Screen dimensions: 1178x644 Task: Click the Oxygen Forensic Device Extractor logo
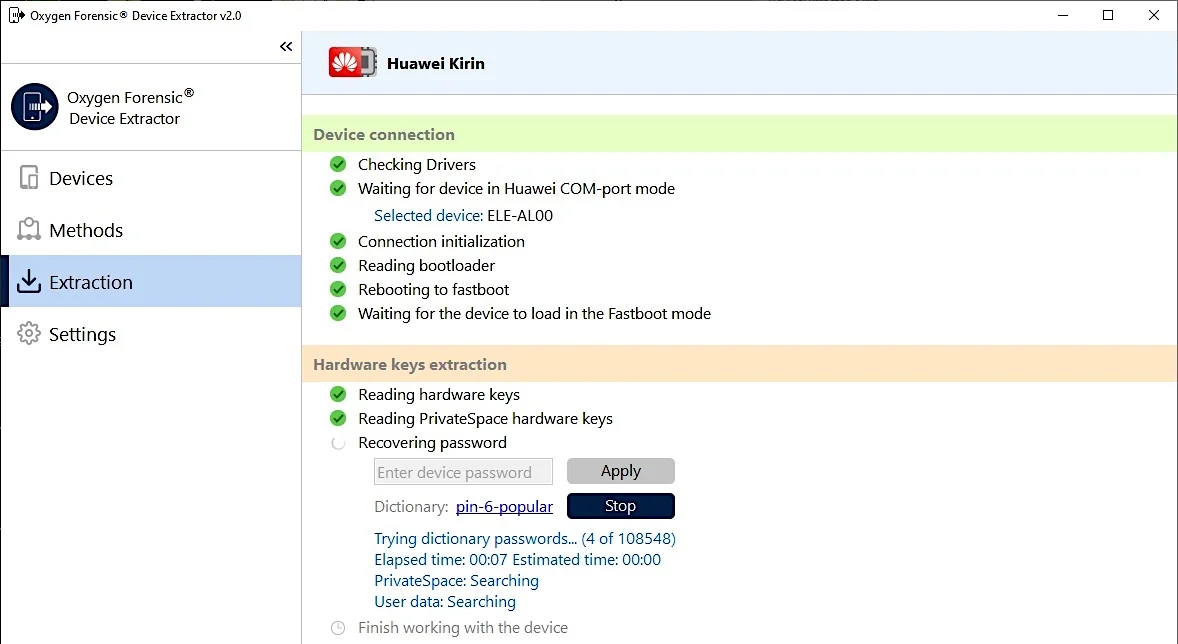[35, 107]
